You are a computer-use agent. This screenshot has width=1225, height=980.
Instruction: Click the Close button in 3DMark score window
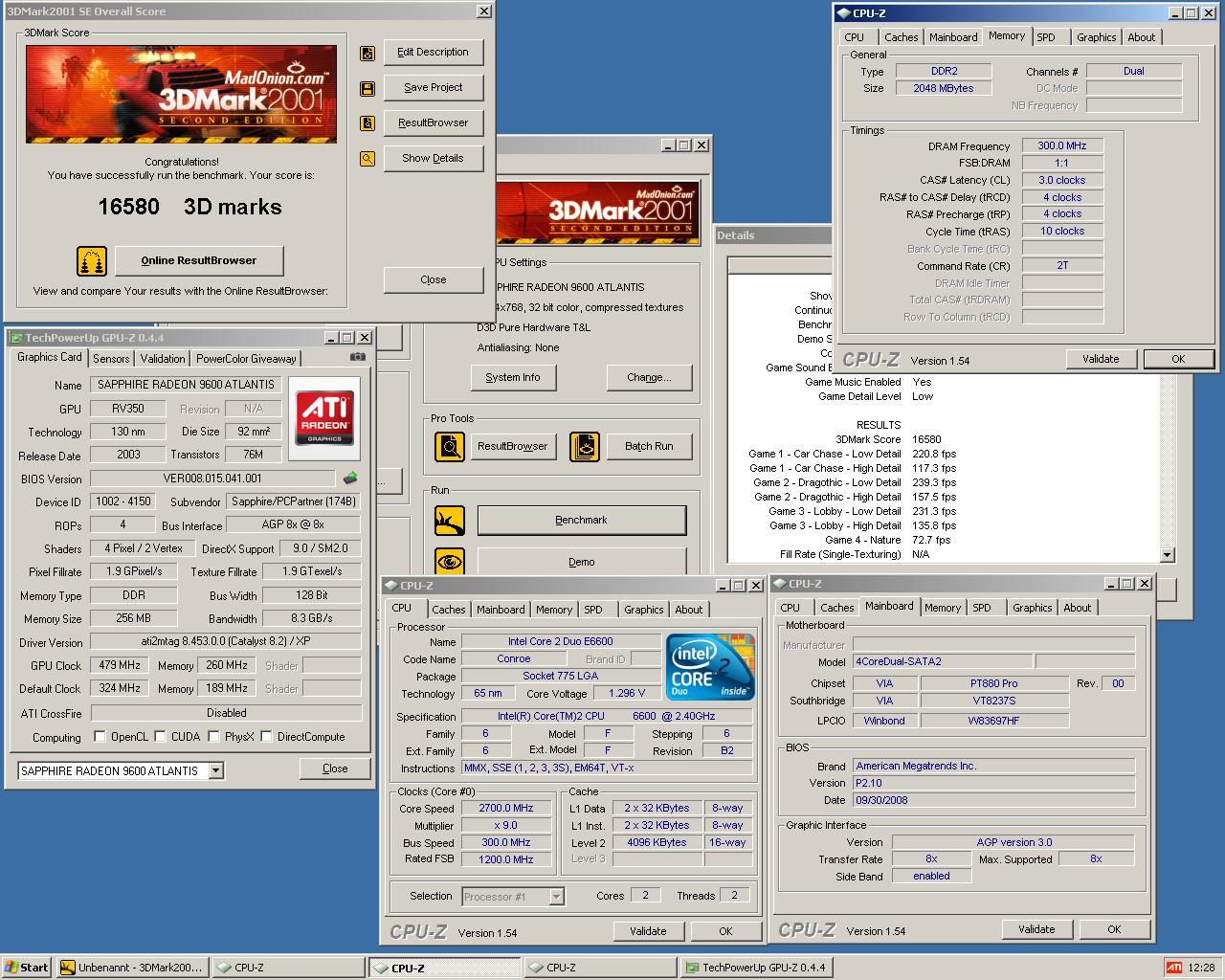pos(433,279)
